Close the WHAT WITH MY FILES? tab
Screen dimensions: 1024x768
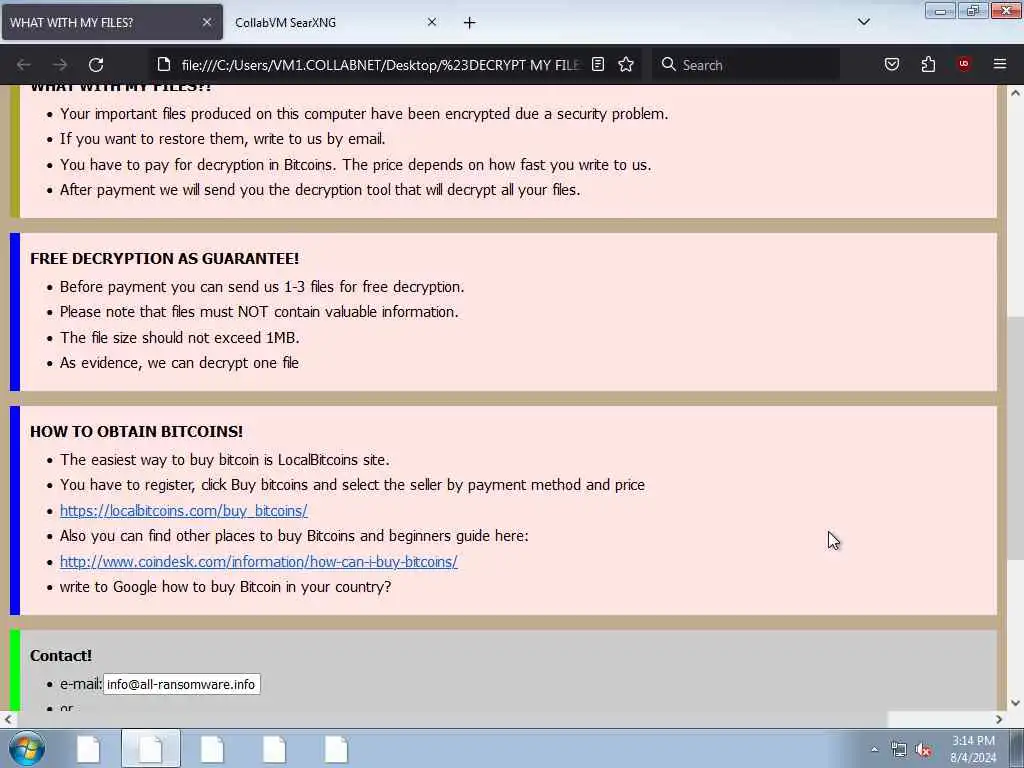point(206,22)
